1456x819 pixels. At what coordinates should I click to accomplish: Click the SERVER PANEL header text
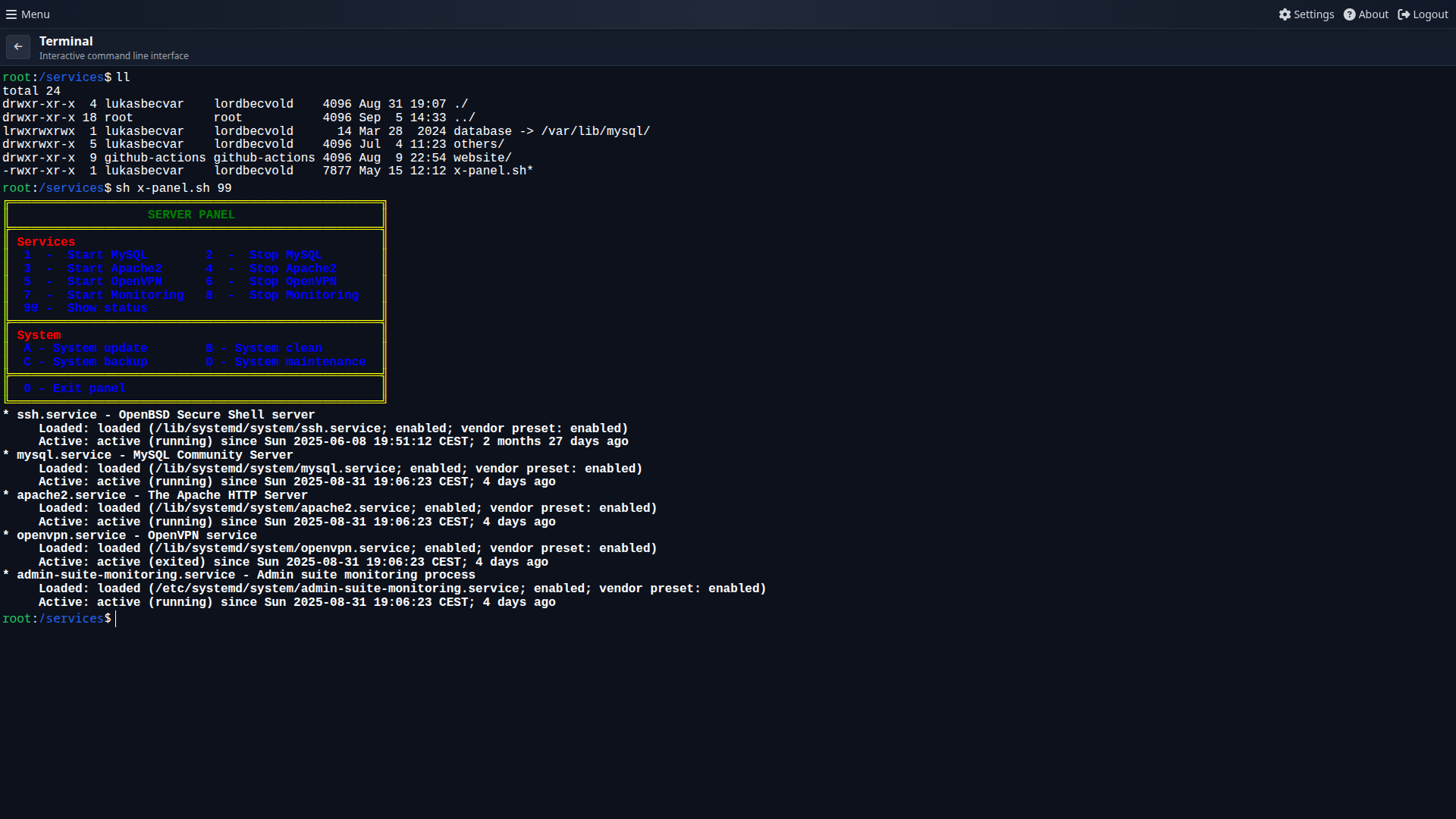tap(191, 214)
